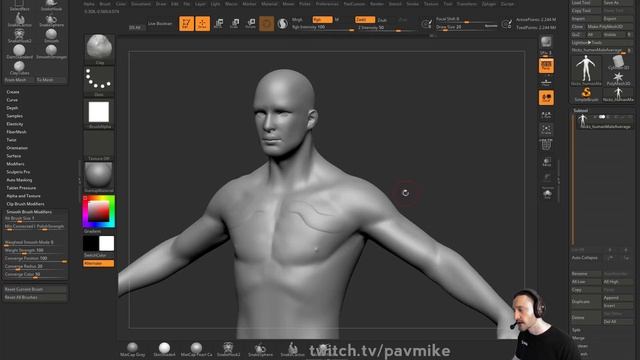This screenshot has width=640, height=360.
Task: Toggle the Edit mode button
Action: pyautogui.click(x=186, y=24)
